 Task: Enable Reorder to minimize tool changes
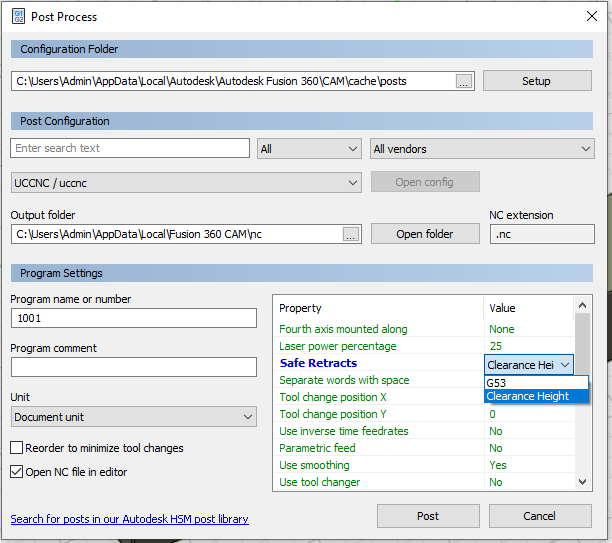pyautogui.click(x=17, y=448)
